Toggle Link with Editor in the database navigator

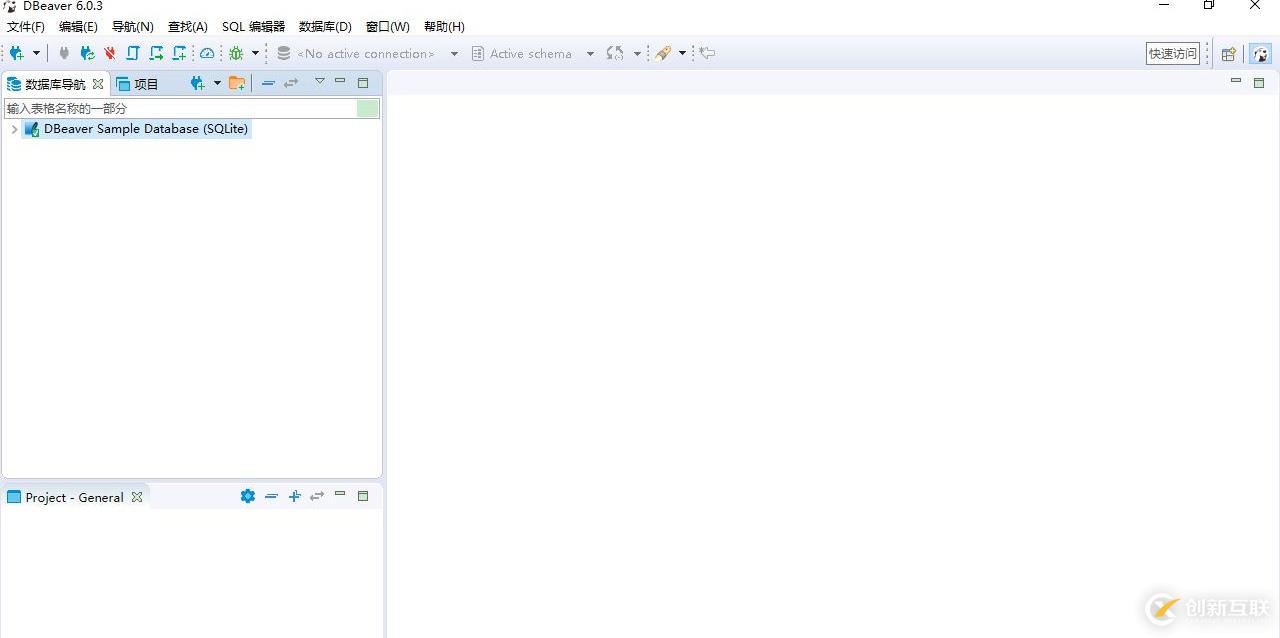pyautogui.click(x=291, y=83)
